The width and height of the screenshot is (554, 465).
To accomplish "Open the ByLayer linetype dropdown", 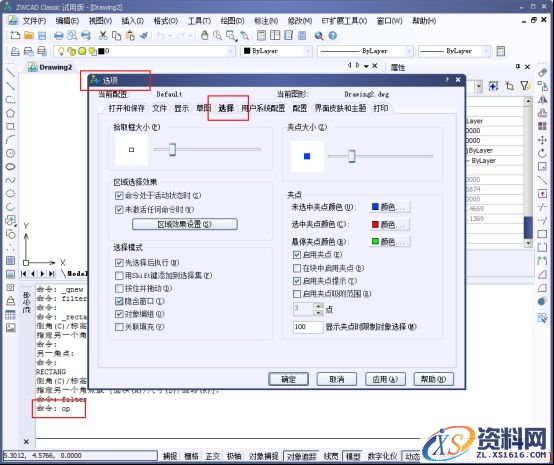I will [x=409, y=51].
